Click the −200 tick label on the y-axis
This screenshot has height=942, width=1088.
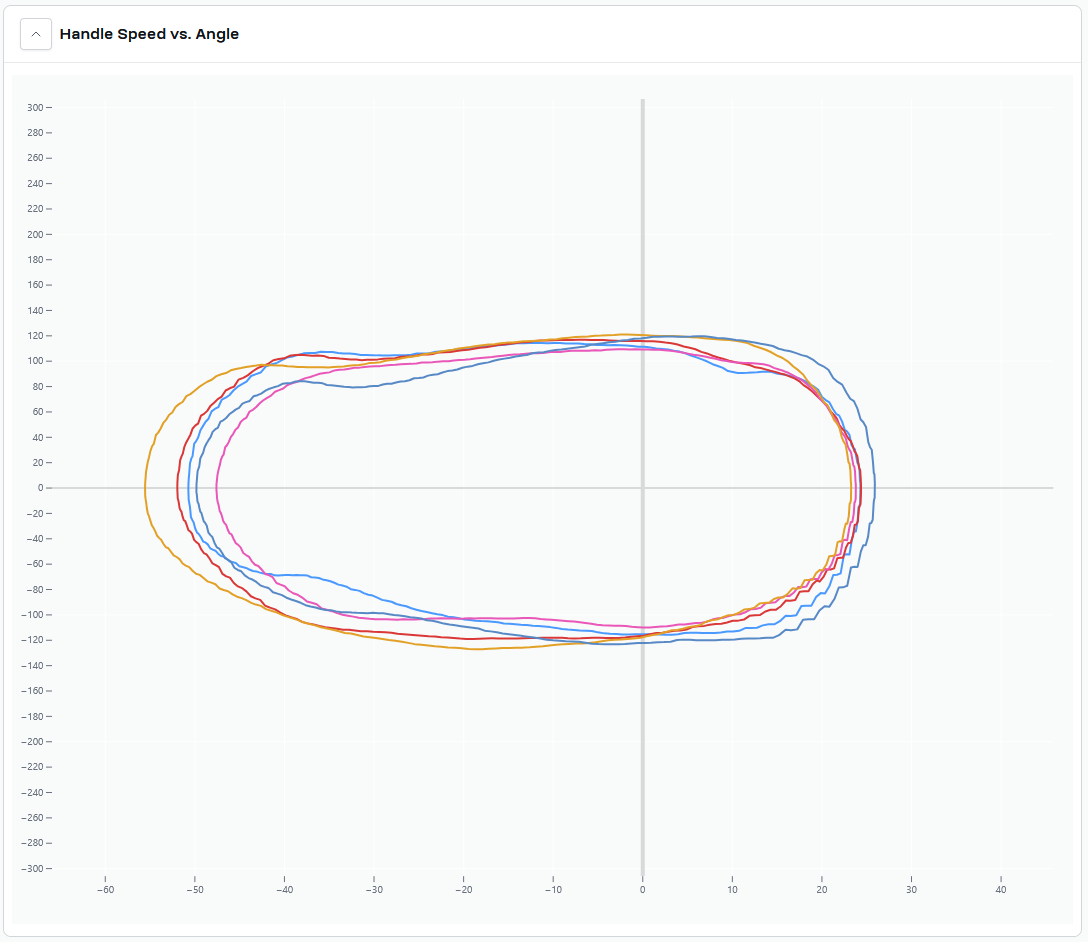tap(32, 742)
